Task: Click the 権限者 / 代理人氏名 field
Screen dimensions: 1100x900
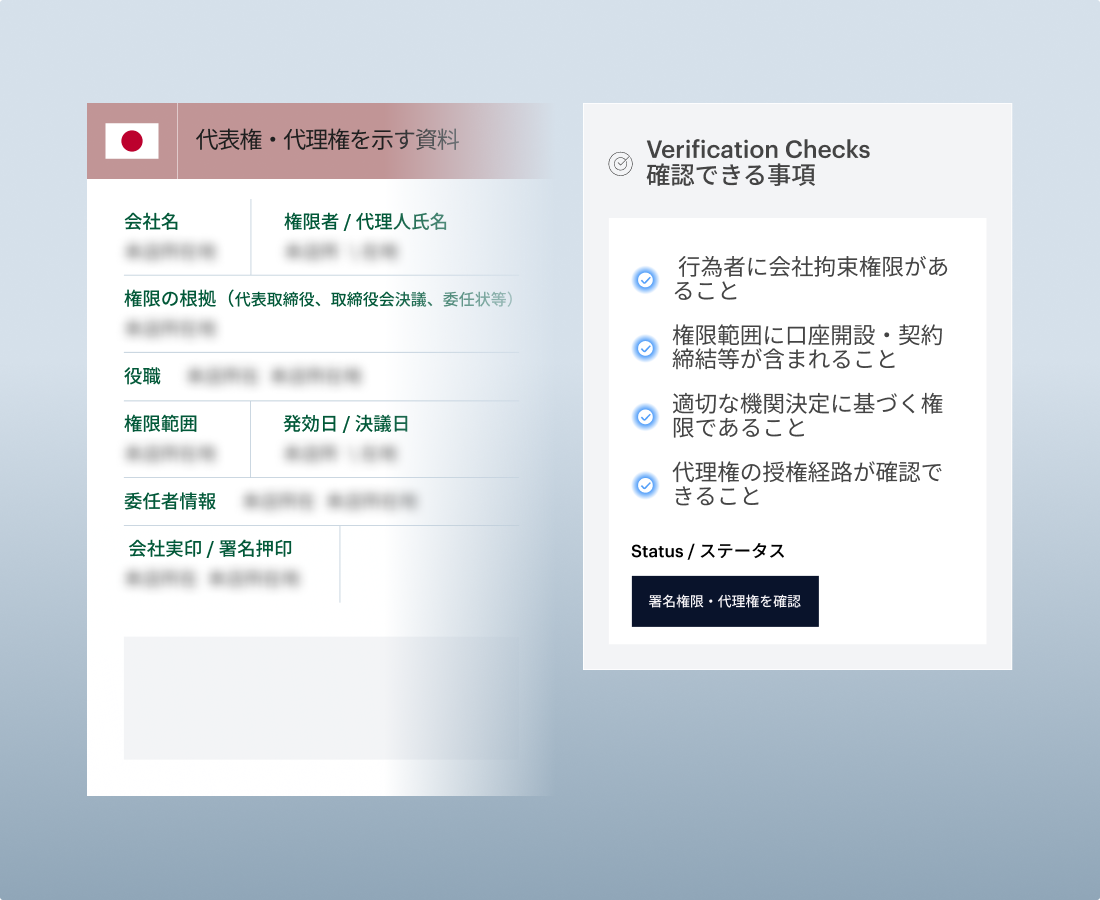Action: click(365, 222)
